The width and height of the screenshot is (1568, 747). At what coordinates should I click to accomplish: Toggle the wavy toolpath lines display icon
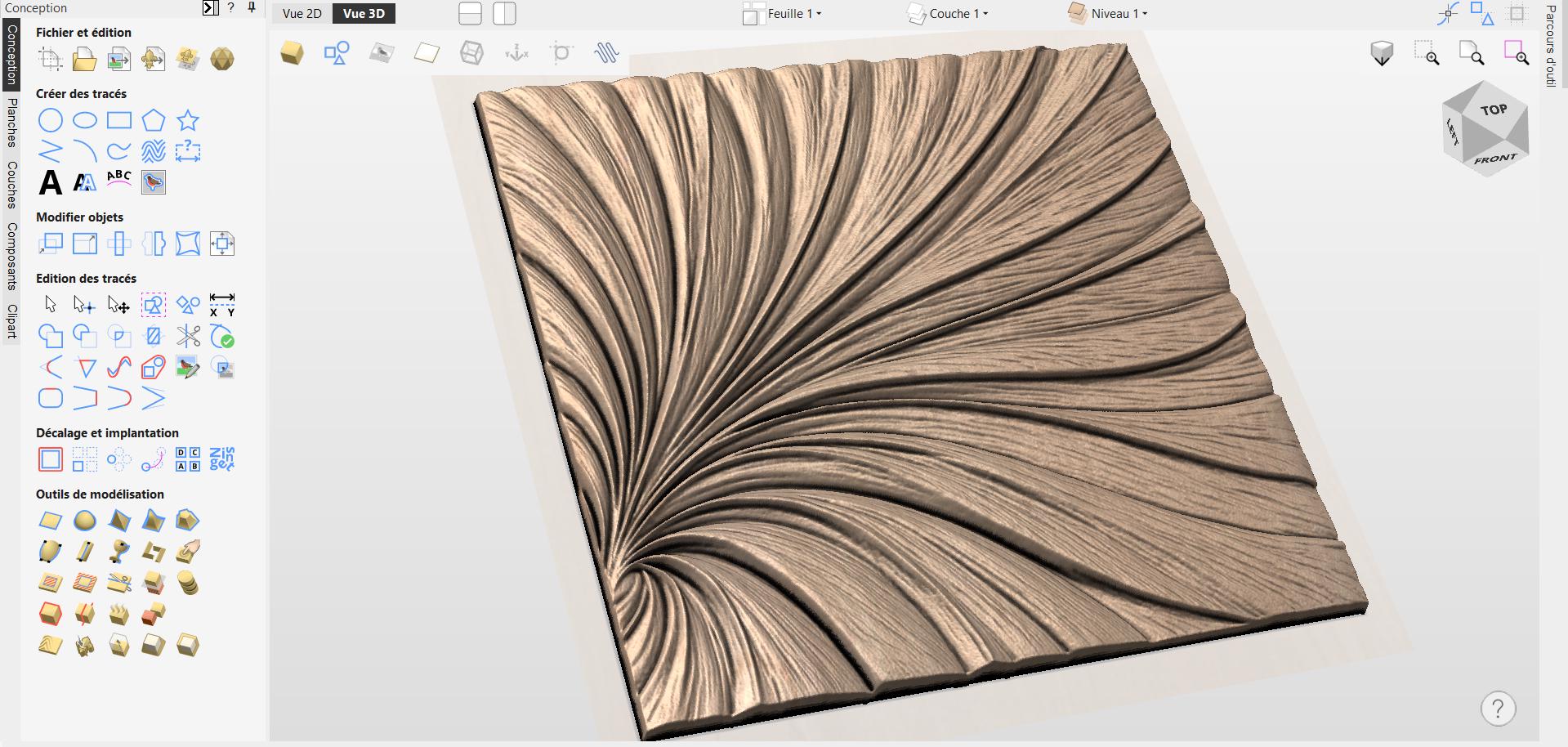606,53
